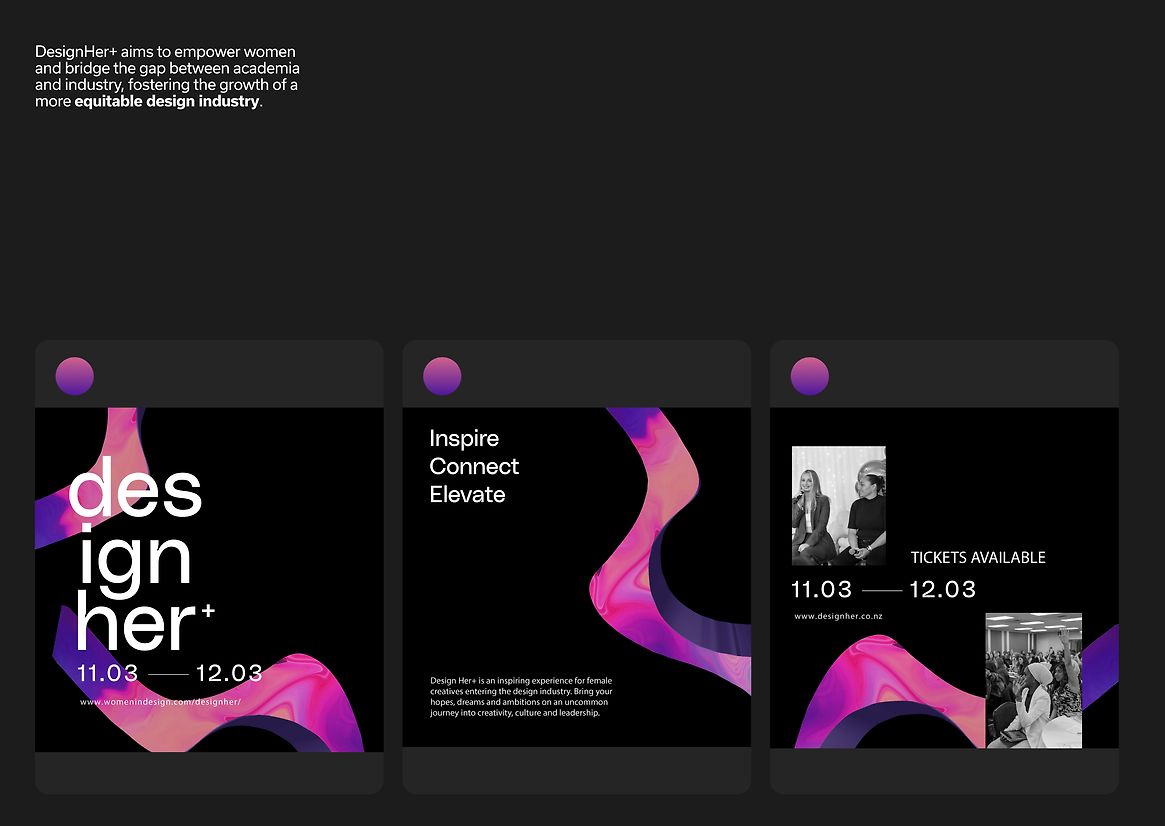The width and height of the screenshot is (1165, 826).
Task: Click the 11.03 date on the designher+ post
Action: 108,674
